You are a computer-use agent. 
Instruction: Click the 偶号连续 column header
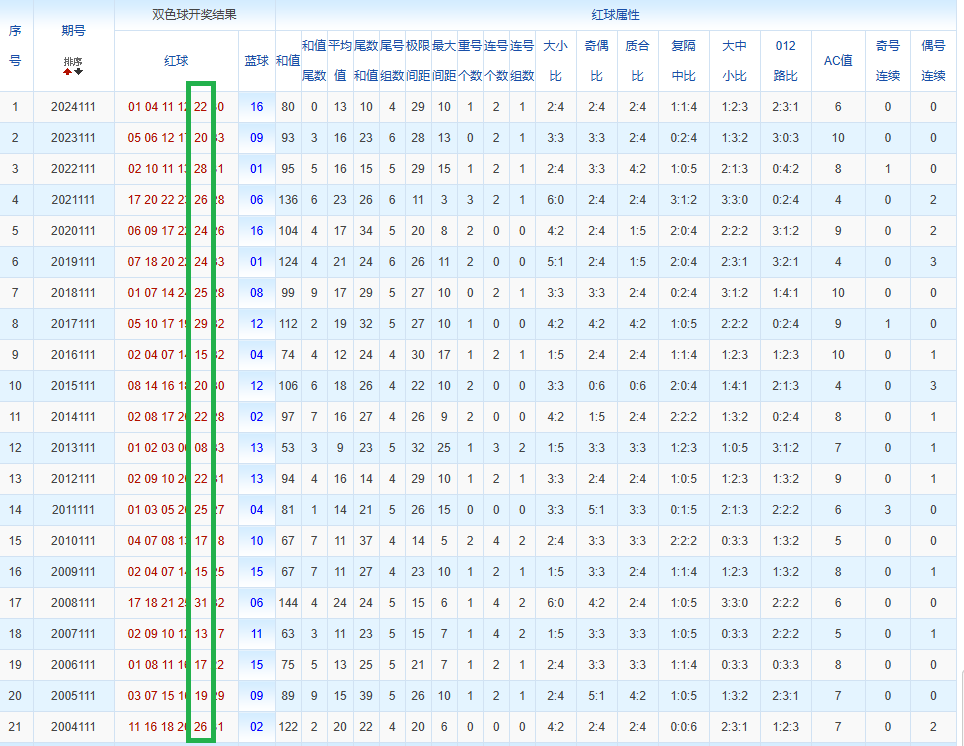933,61
